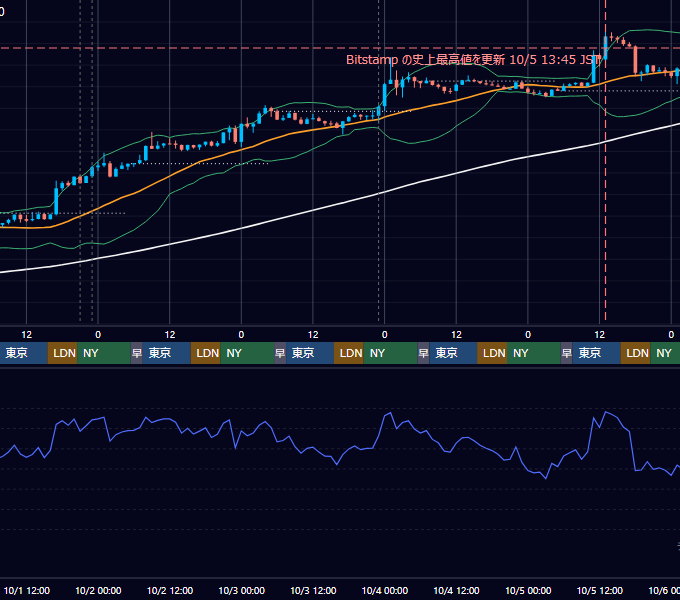Click the 東京 session block for 10/2
This screenshot has height=600, width=680.
tap(167, 353)
